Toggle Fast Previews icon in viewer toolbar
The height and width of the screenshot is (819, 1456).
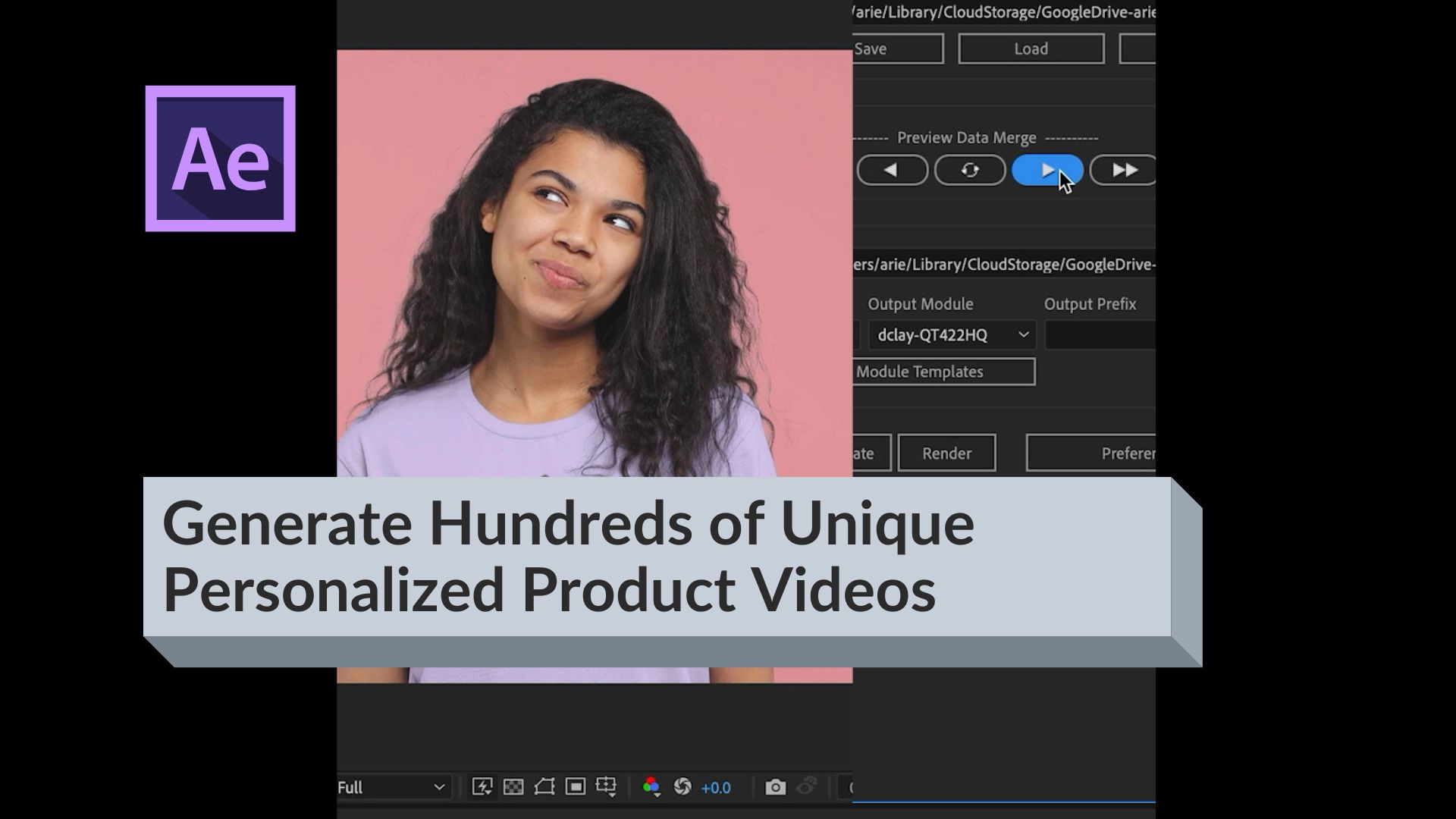pyautogui.click(x=482, y=787)
